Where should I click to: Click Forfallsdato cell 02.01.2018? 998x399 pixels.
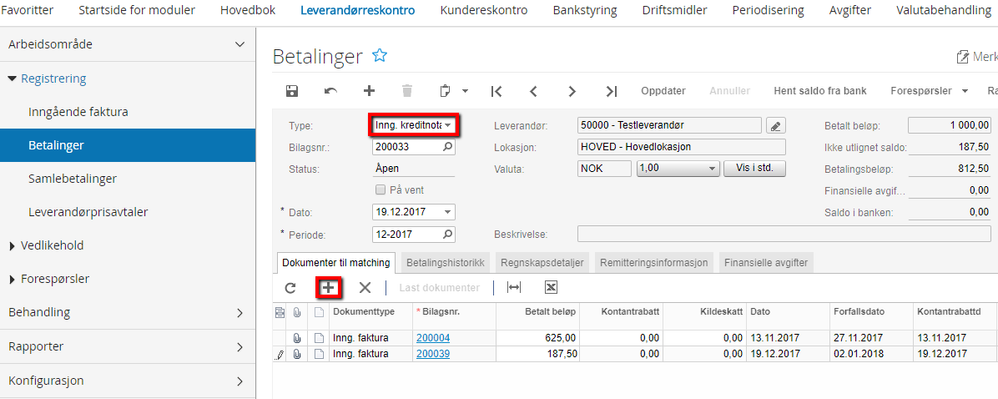click(871, 354)
